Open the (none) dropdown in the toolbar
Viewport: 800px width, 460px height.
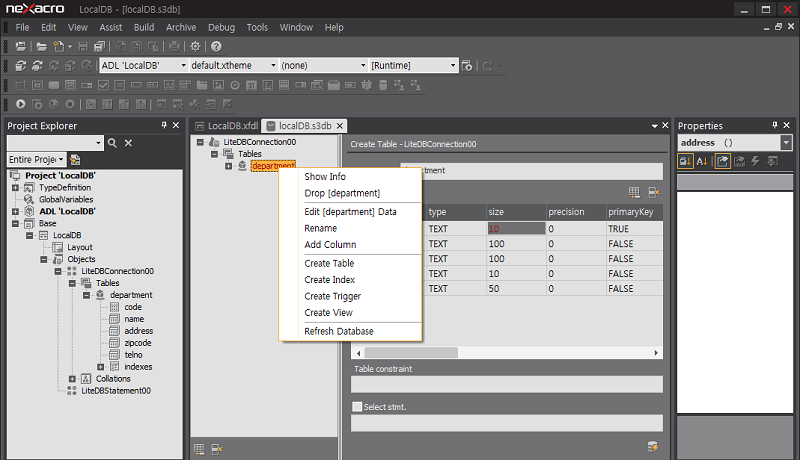pos(363,66)
